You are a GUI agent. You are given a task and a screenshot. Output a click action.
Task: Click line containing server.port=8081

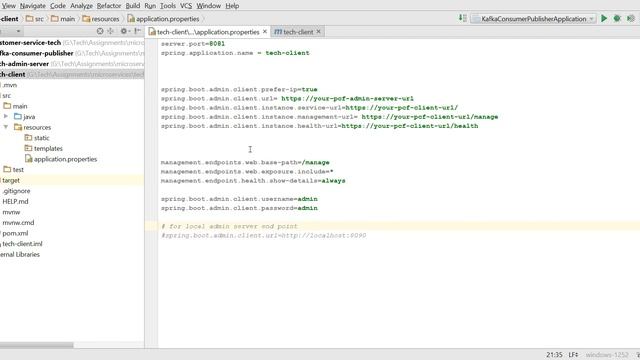[x=193, y=44]
